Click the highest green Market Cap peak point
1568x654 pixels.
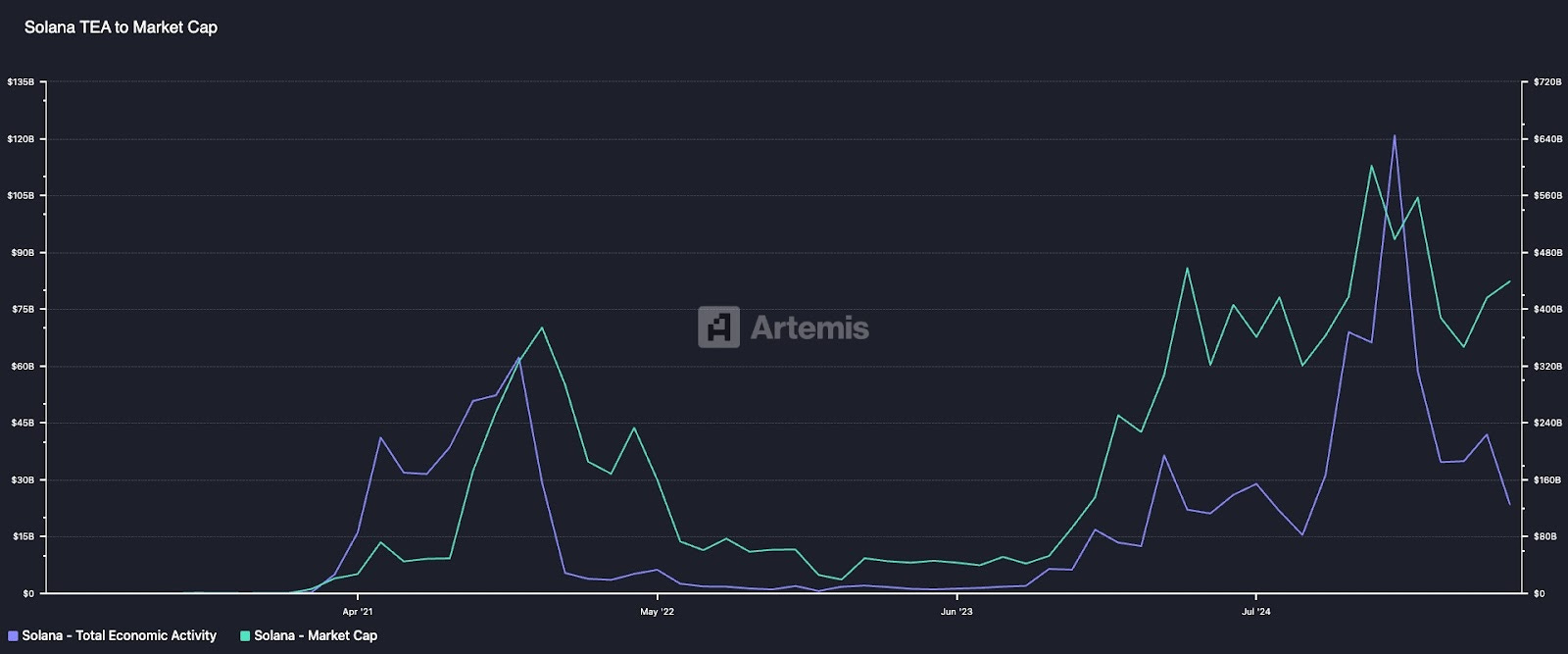1371,166
